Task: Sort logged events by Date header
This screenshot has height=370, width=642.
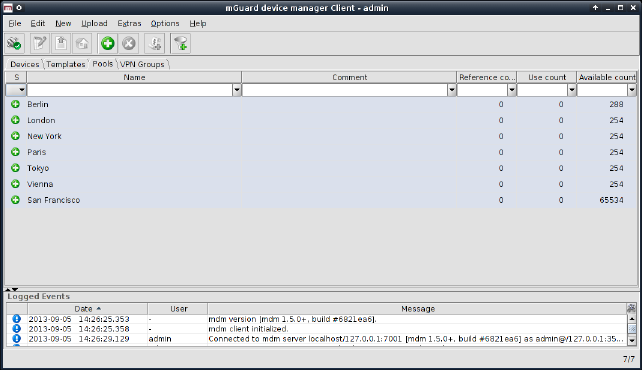Action: point(87,309)
